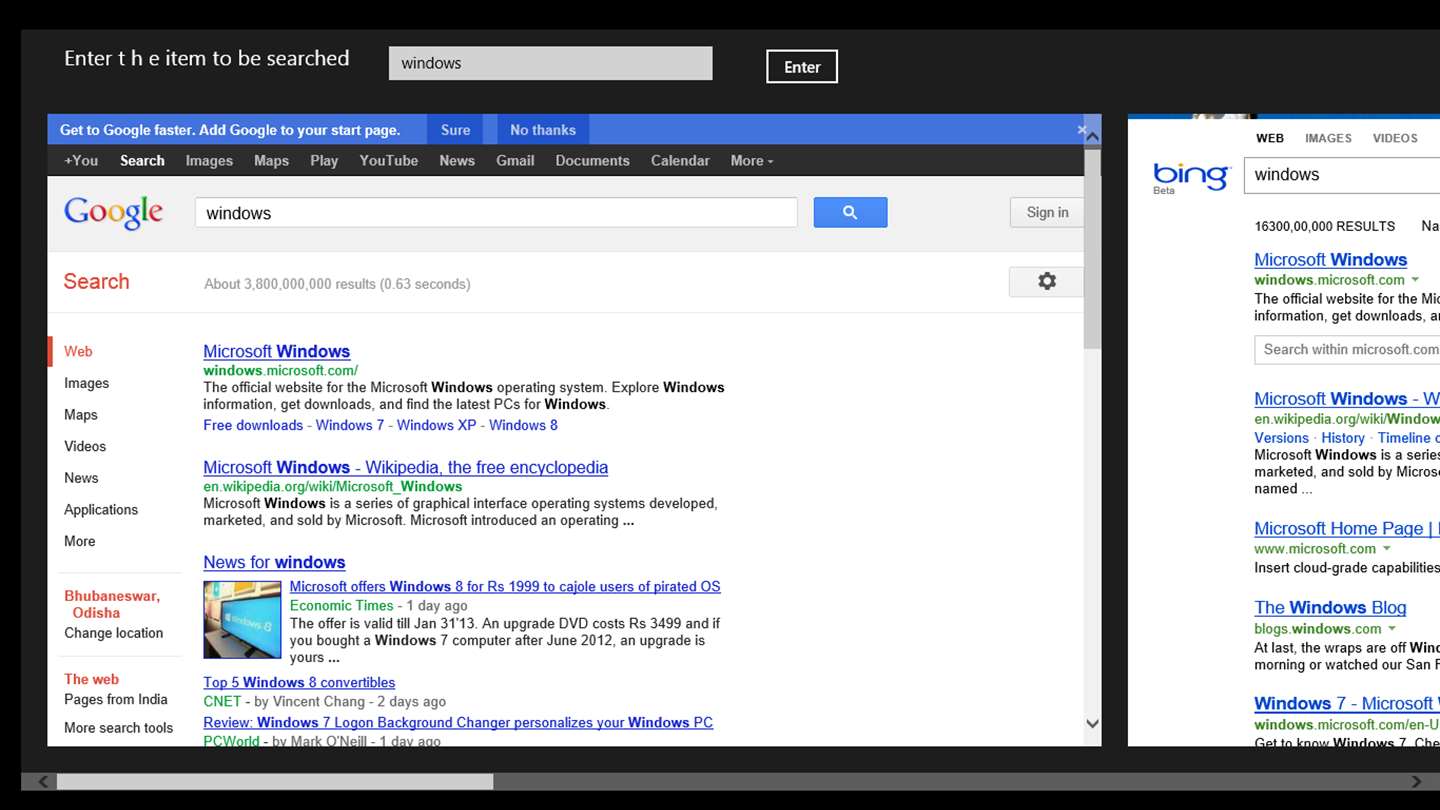Expand More filters in the left sidebar
The height and width of the screenshot is (810, 1440).
80,541
